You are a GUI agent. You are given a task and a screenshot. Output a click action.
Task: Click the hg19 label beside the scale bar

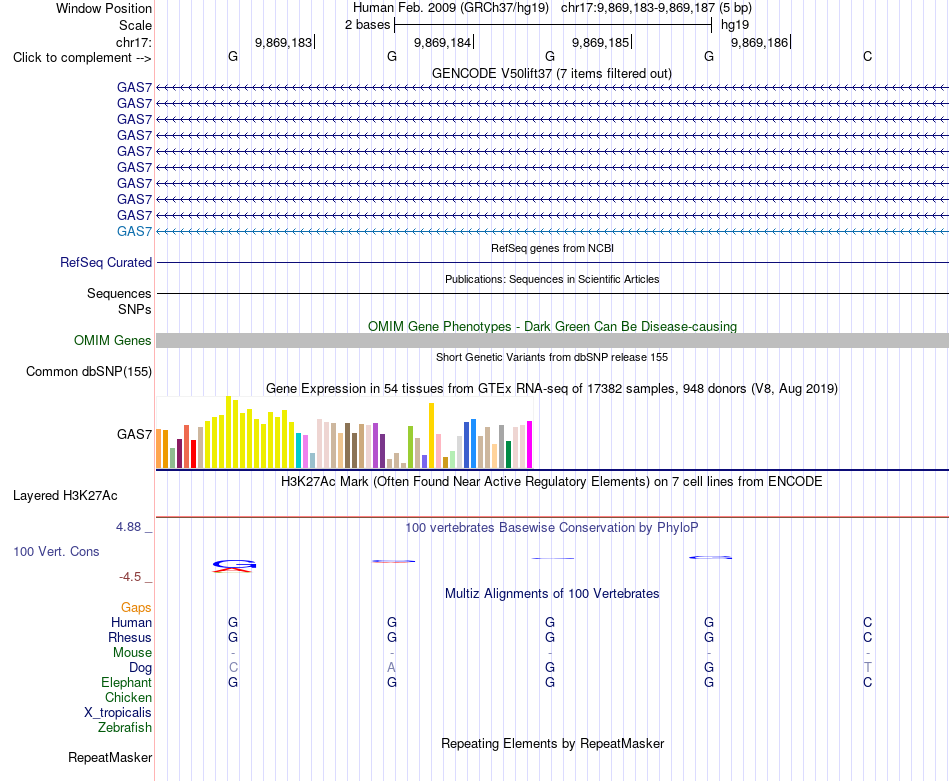point(734,25)
